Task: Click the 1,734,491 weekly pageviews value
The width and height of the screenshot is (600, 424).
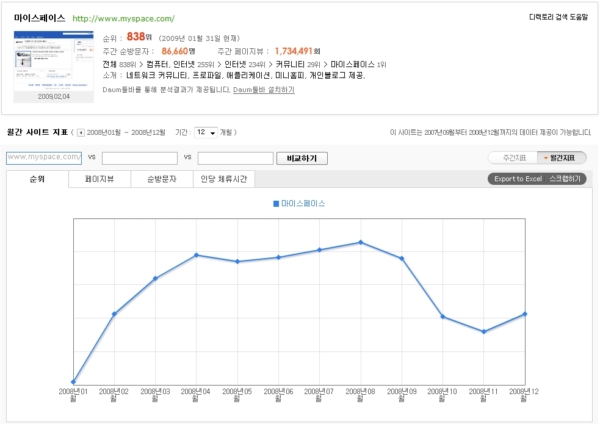Action: click(x=293, y=51)
